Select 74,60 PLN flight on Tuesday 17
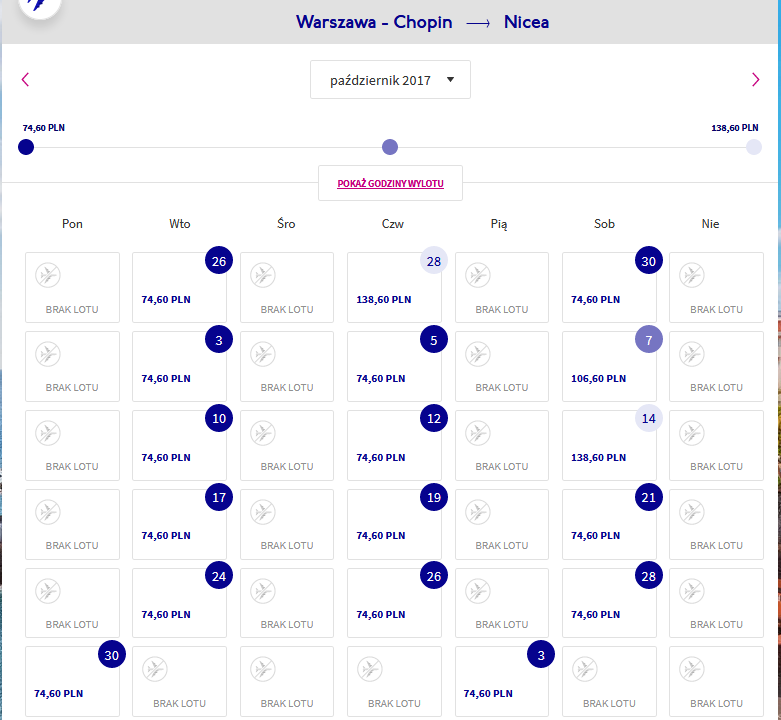781x720 pixels. (x=179, y=524)
